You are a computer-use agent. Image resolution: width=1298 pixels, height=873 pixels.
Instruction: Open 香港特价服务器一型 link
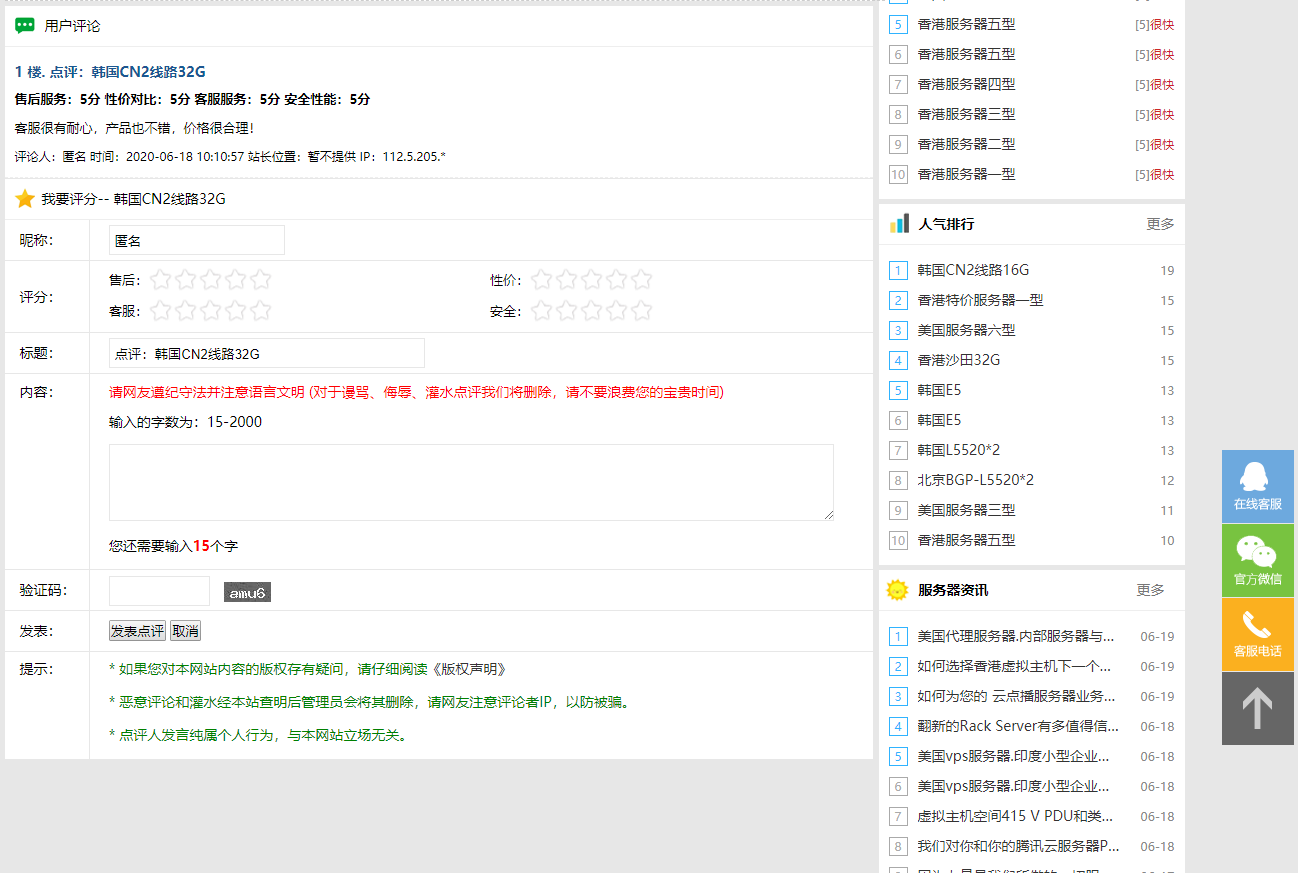[x=980, y=300]
